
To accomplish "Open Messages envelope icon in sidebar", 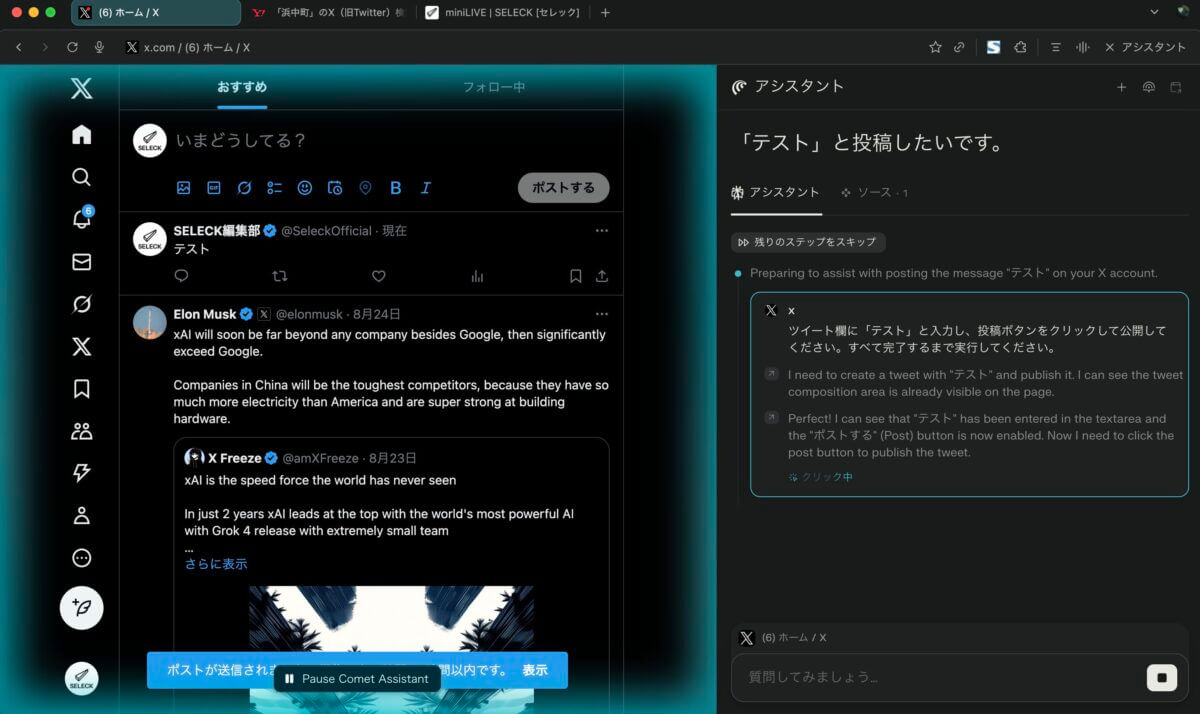I will (82, 262).
